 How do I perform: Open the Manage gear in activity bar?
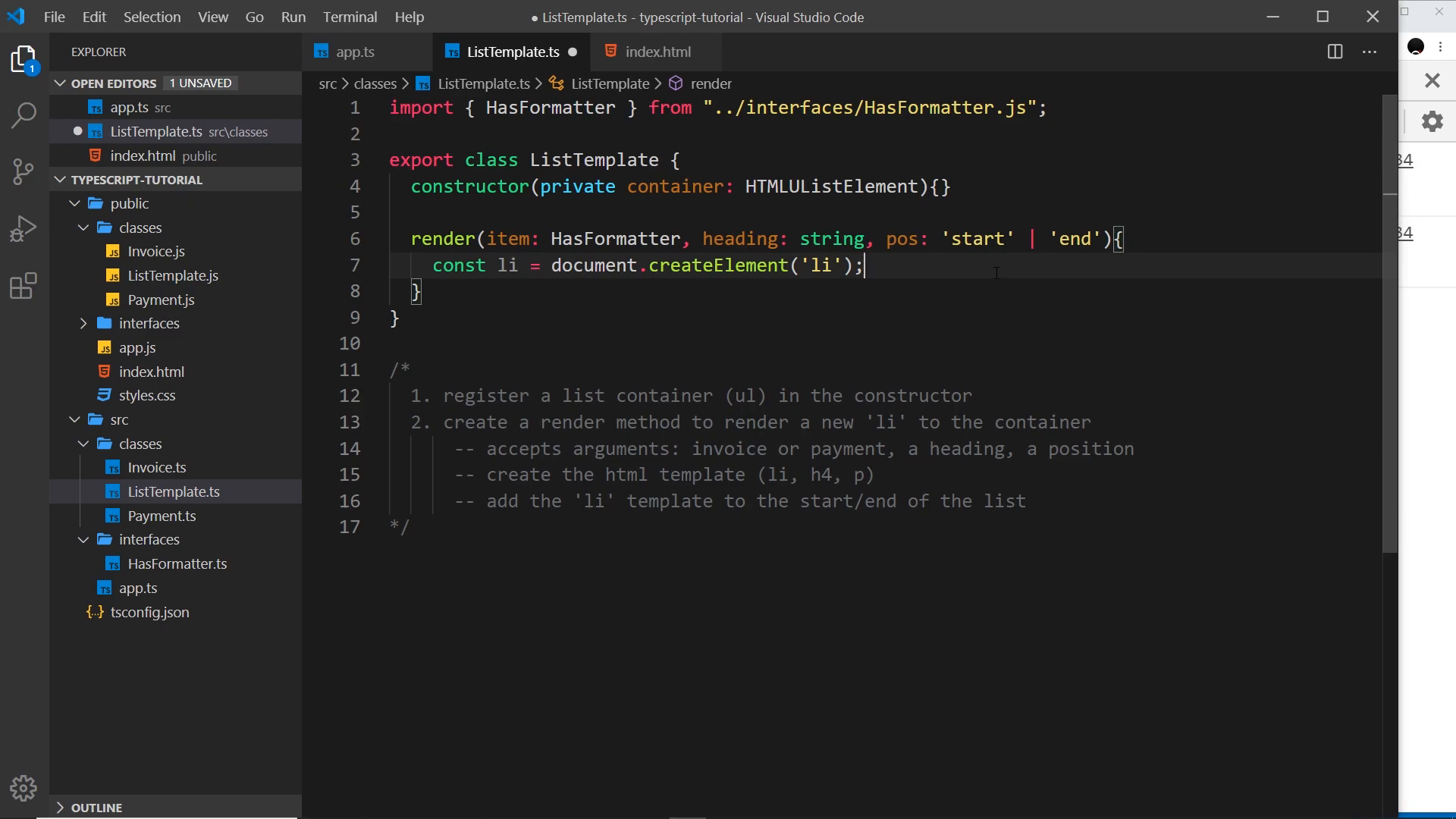point(24,789)
